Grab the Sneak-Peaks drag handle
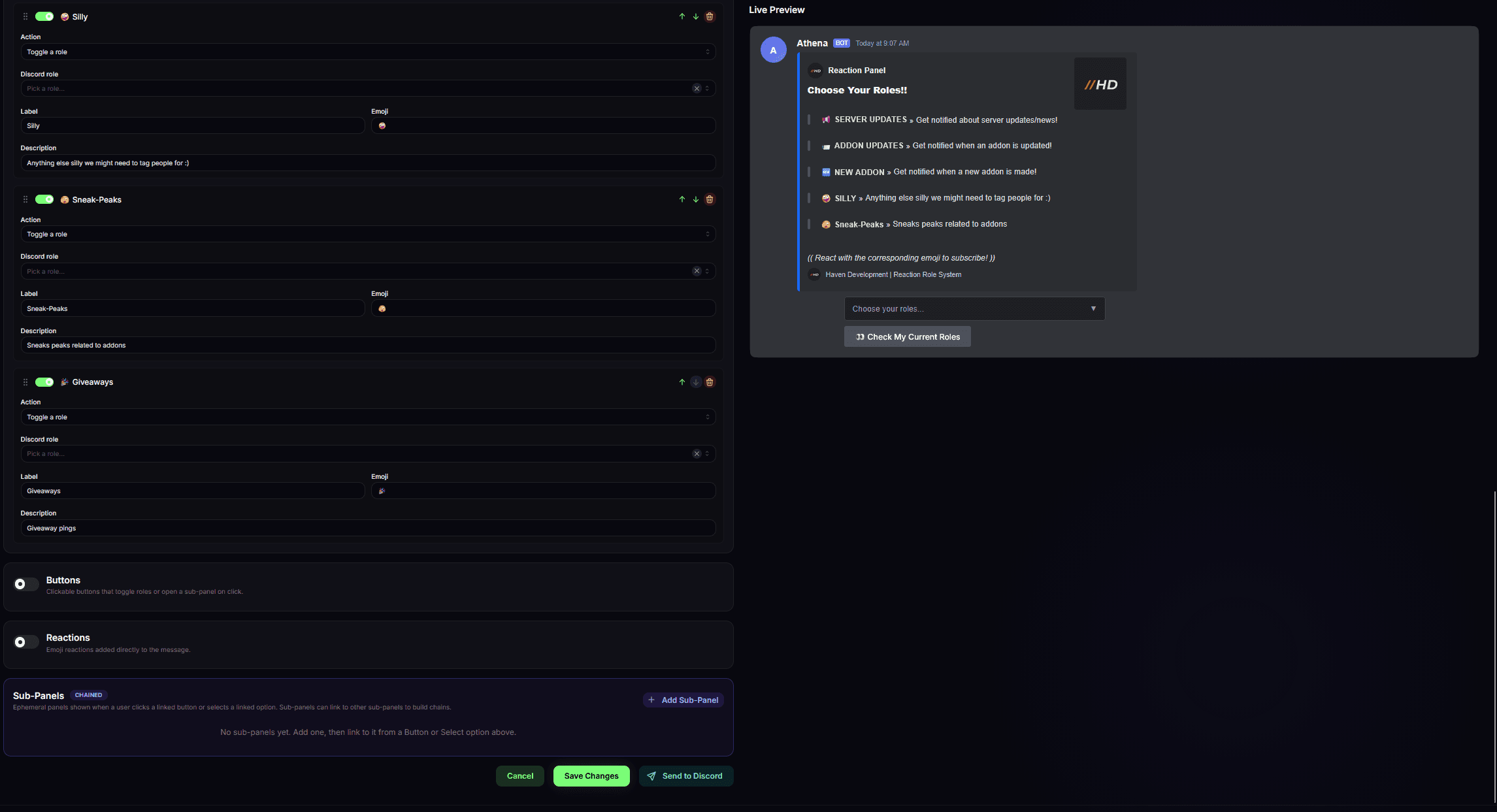The height and width of the screenshot is (812, 1497). tap(25, 199)
